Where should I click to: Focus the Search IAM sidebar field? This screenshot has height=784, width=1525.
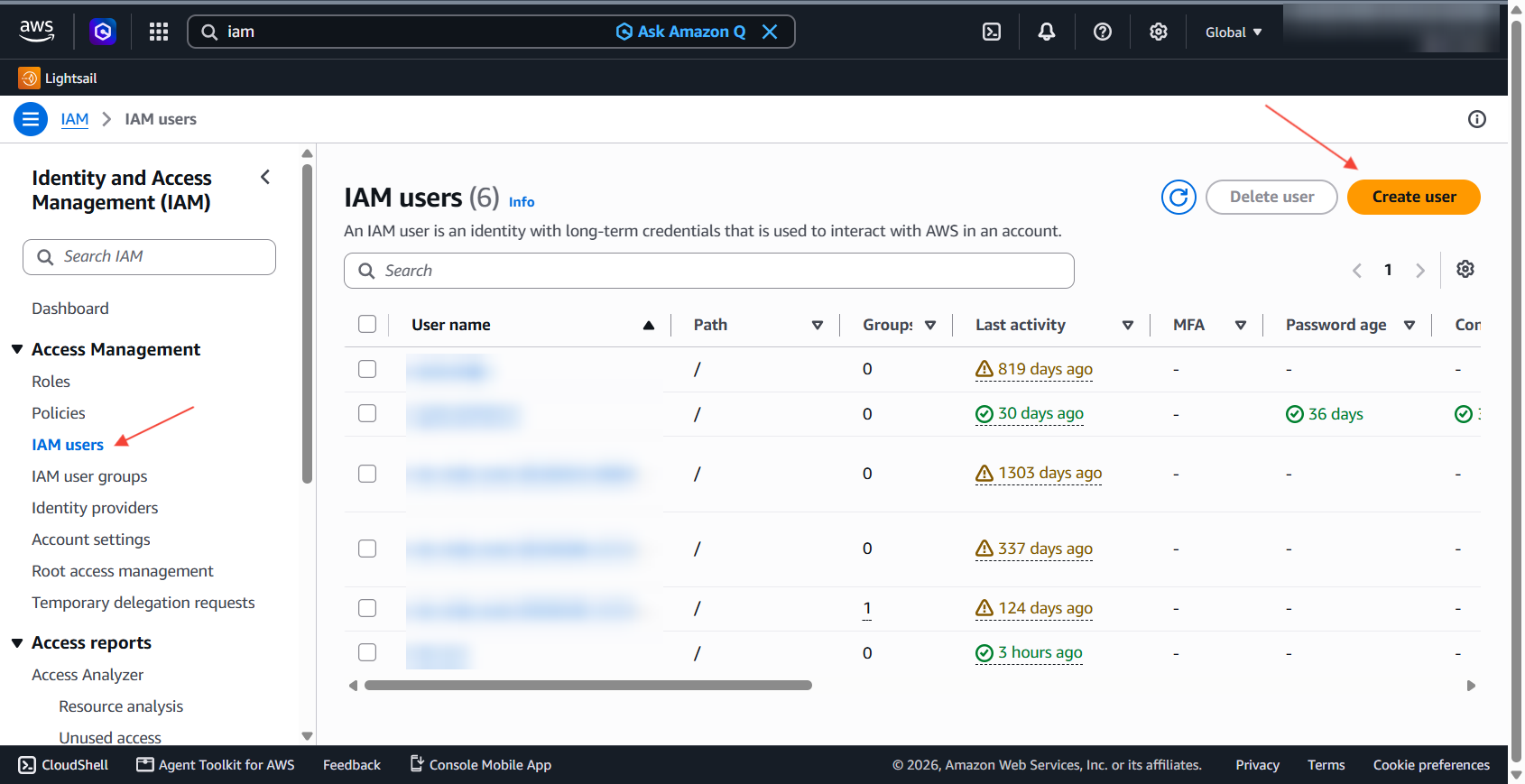coord(149,257)
